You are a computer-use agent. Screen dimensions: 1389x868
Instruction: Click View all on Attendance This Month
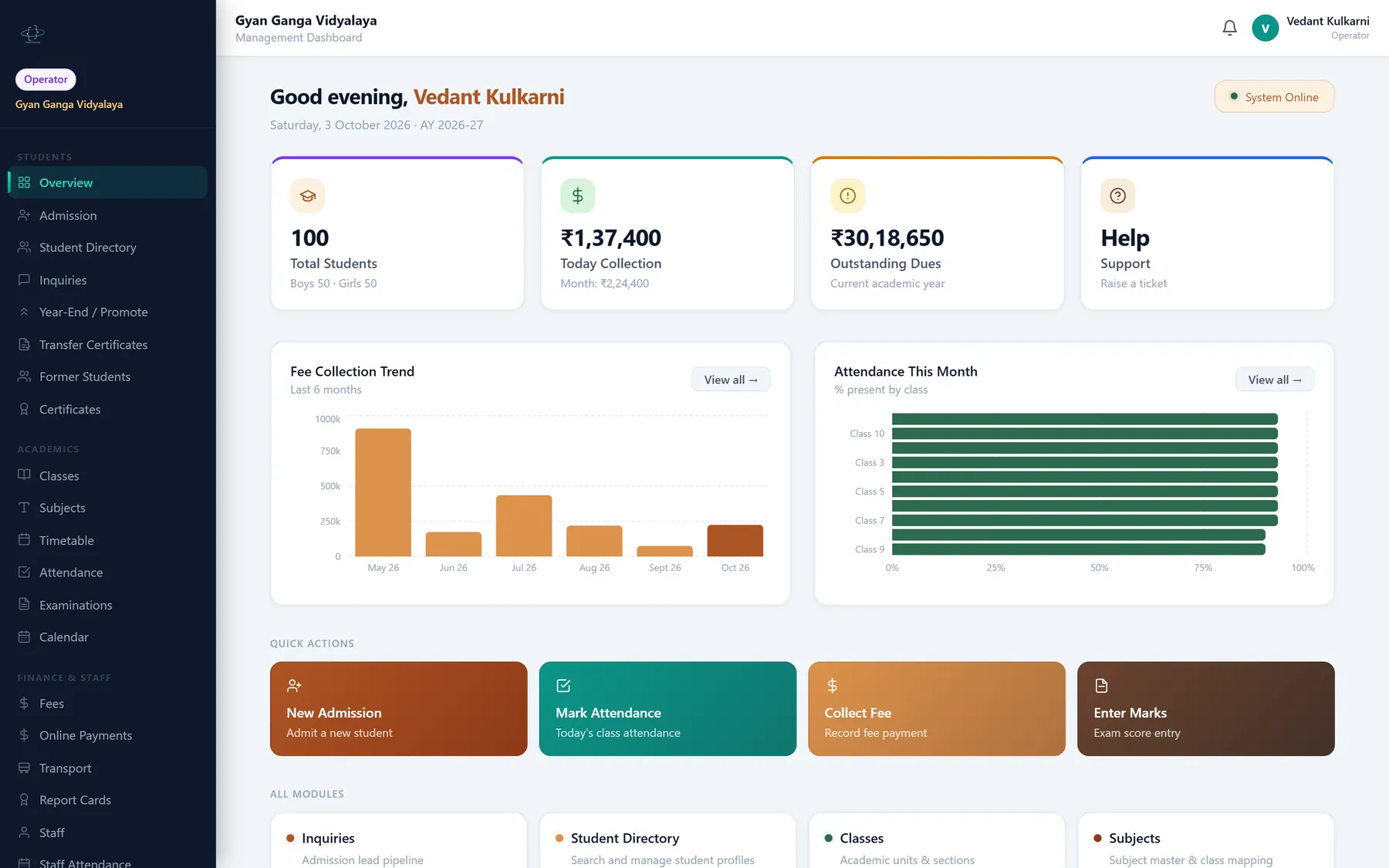click(x=1275, y=380)
